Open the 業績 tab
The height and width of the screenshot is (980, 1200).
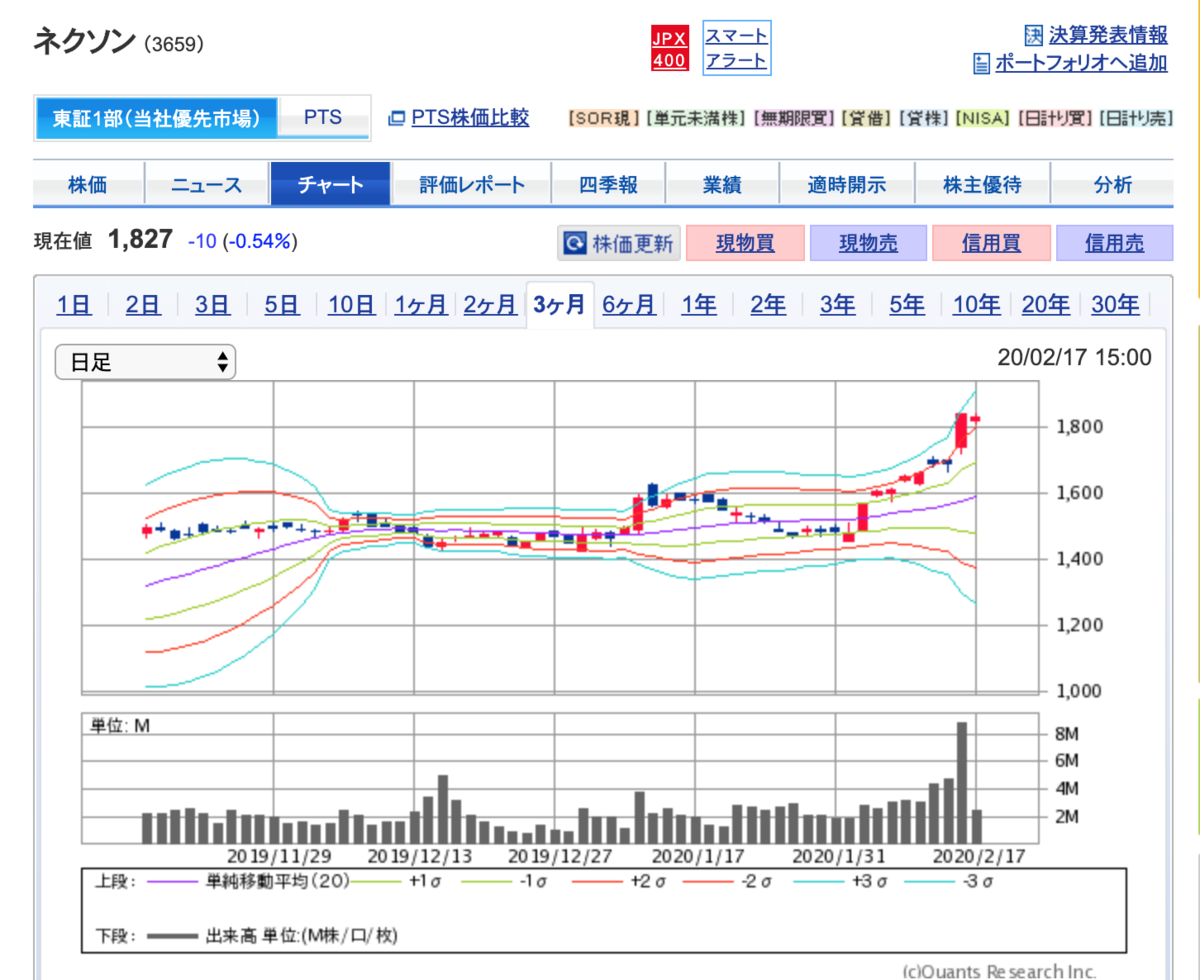click(720, 185)
